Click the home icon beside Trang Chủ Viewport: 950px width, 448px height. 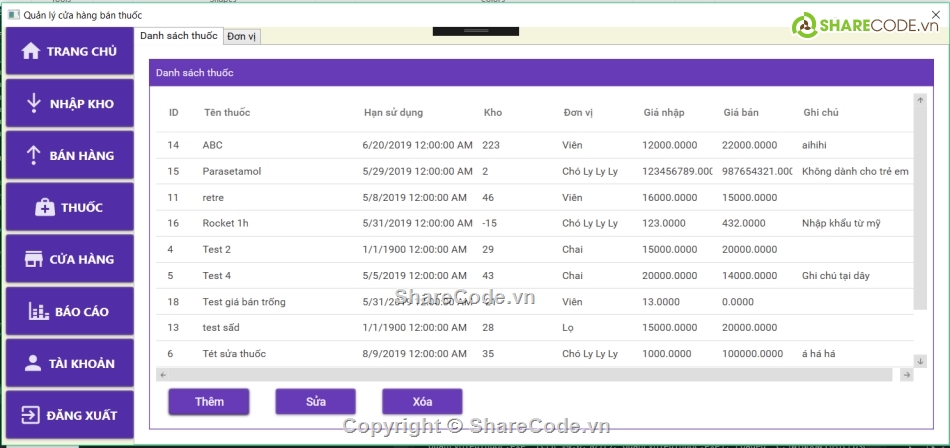[x=31, y=51]
